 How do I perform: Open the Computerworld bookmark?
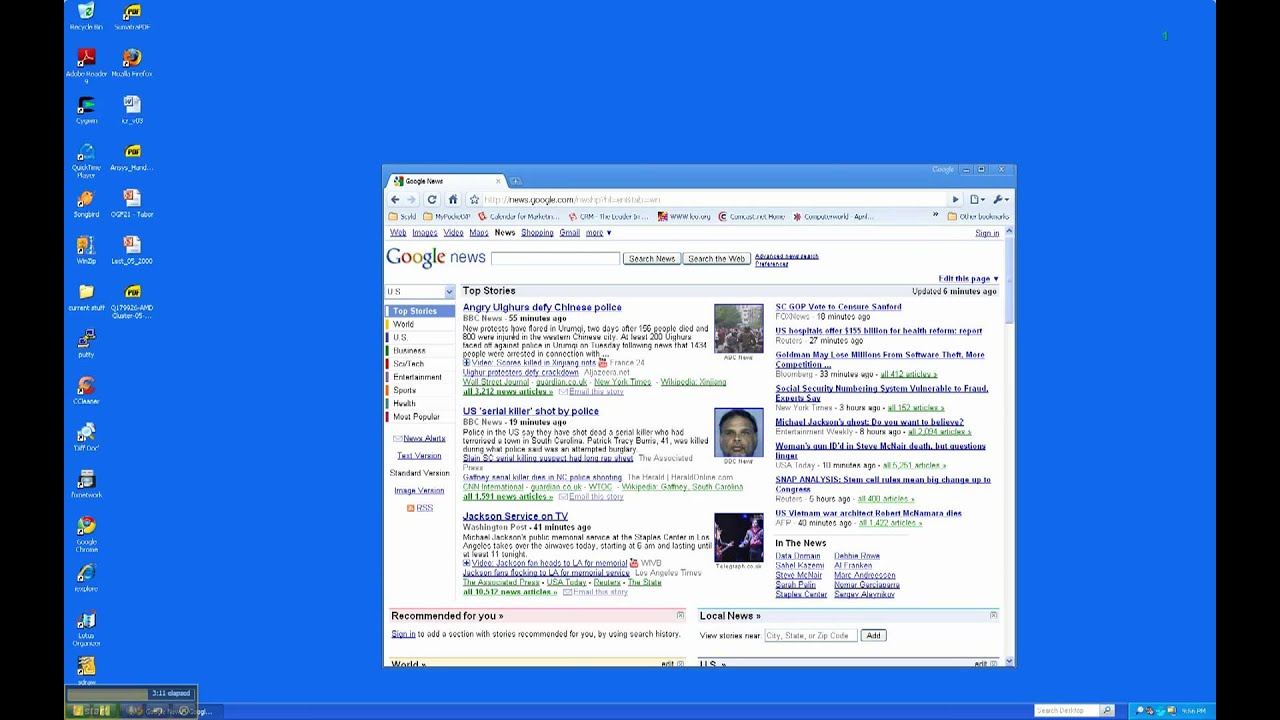click(x=833, y=216)
